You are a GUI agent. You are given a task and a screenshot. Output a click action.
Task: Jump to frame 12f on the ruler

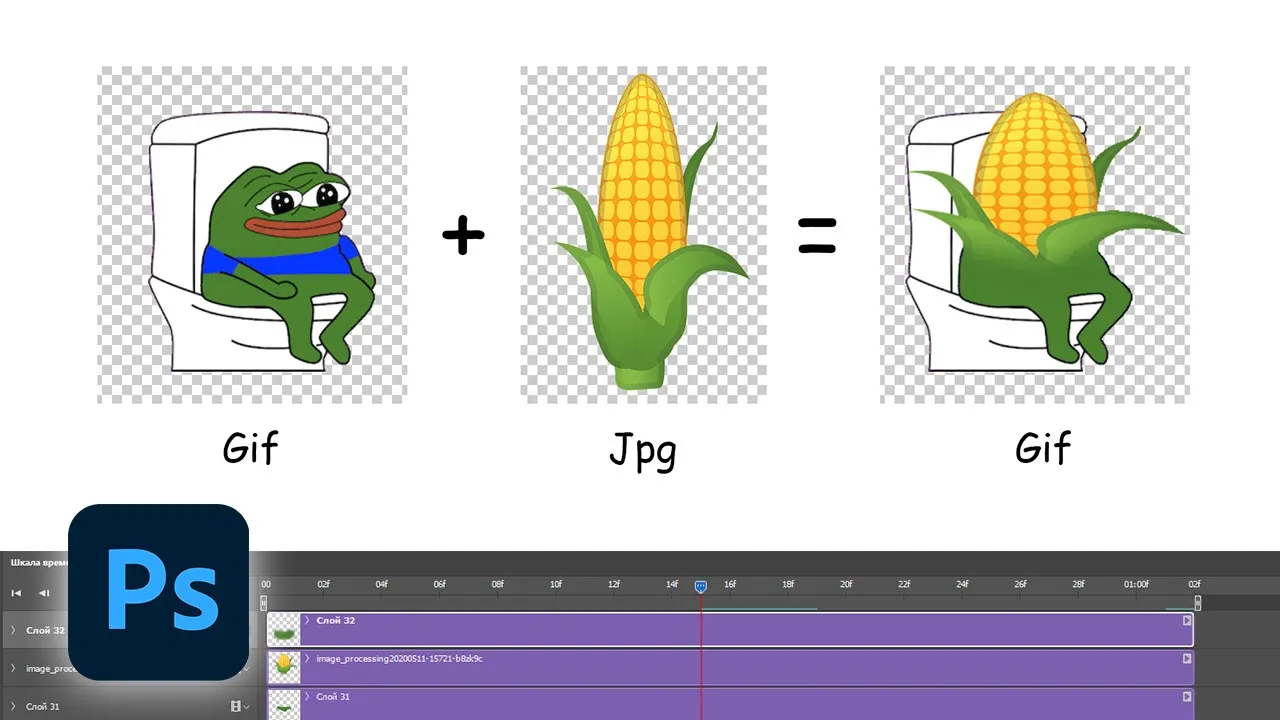coord(614,584)
